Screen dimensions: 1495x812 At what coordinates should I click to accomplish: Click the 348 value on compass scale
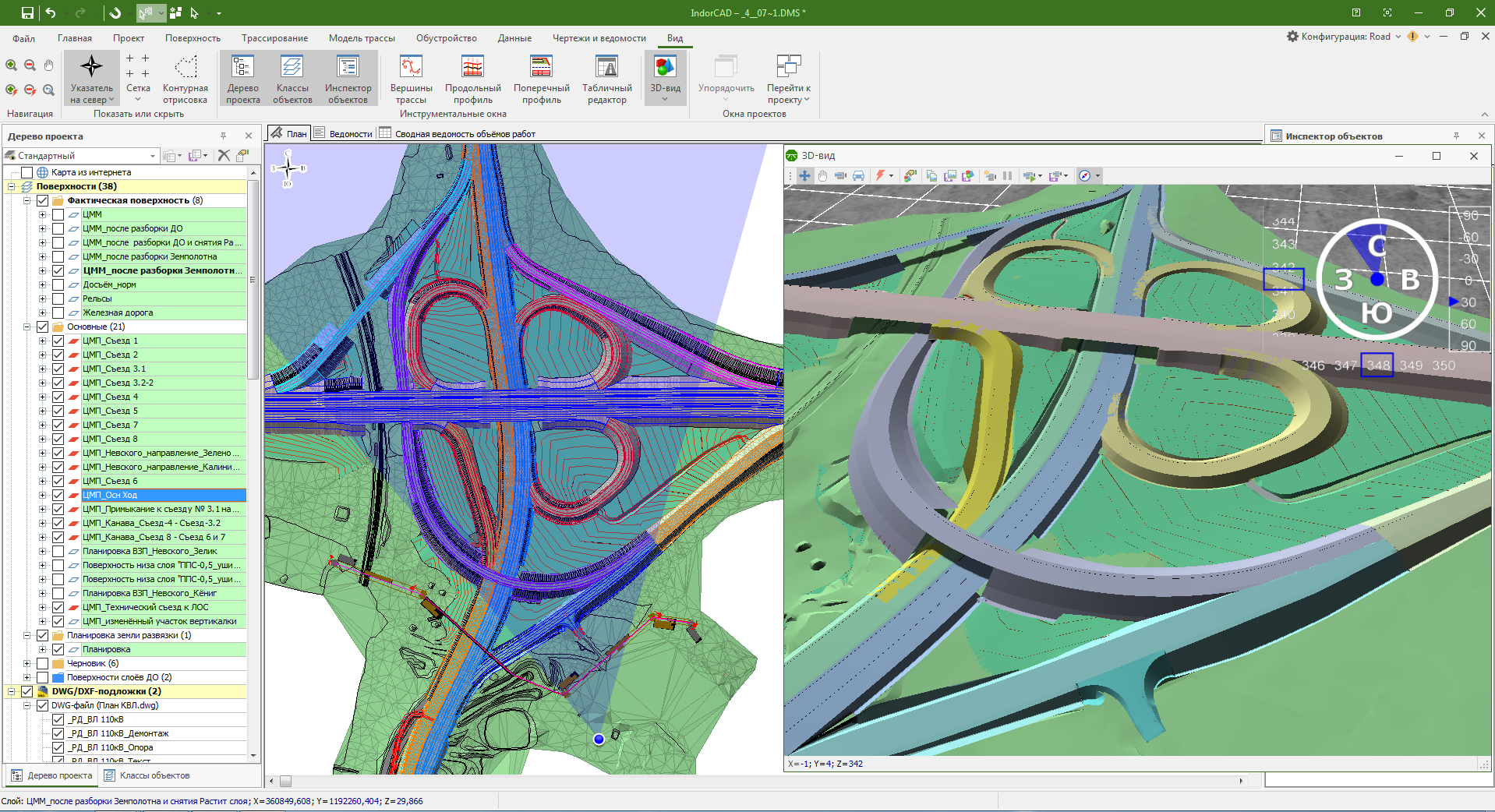click(1377, 365)
